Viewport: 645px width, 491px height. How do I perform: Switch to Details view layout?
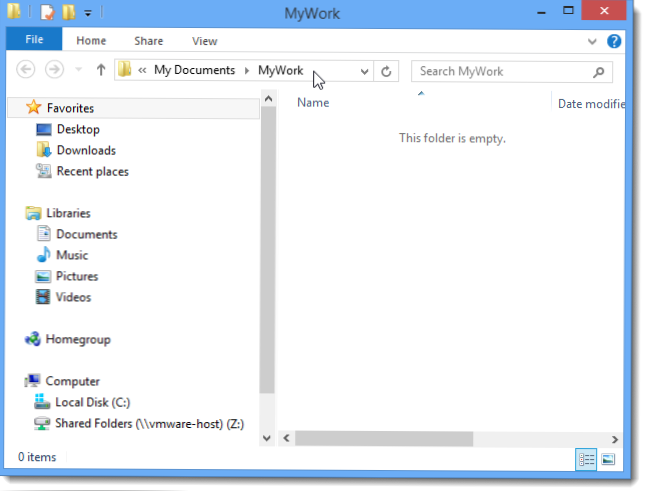(x=586, y=458)
